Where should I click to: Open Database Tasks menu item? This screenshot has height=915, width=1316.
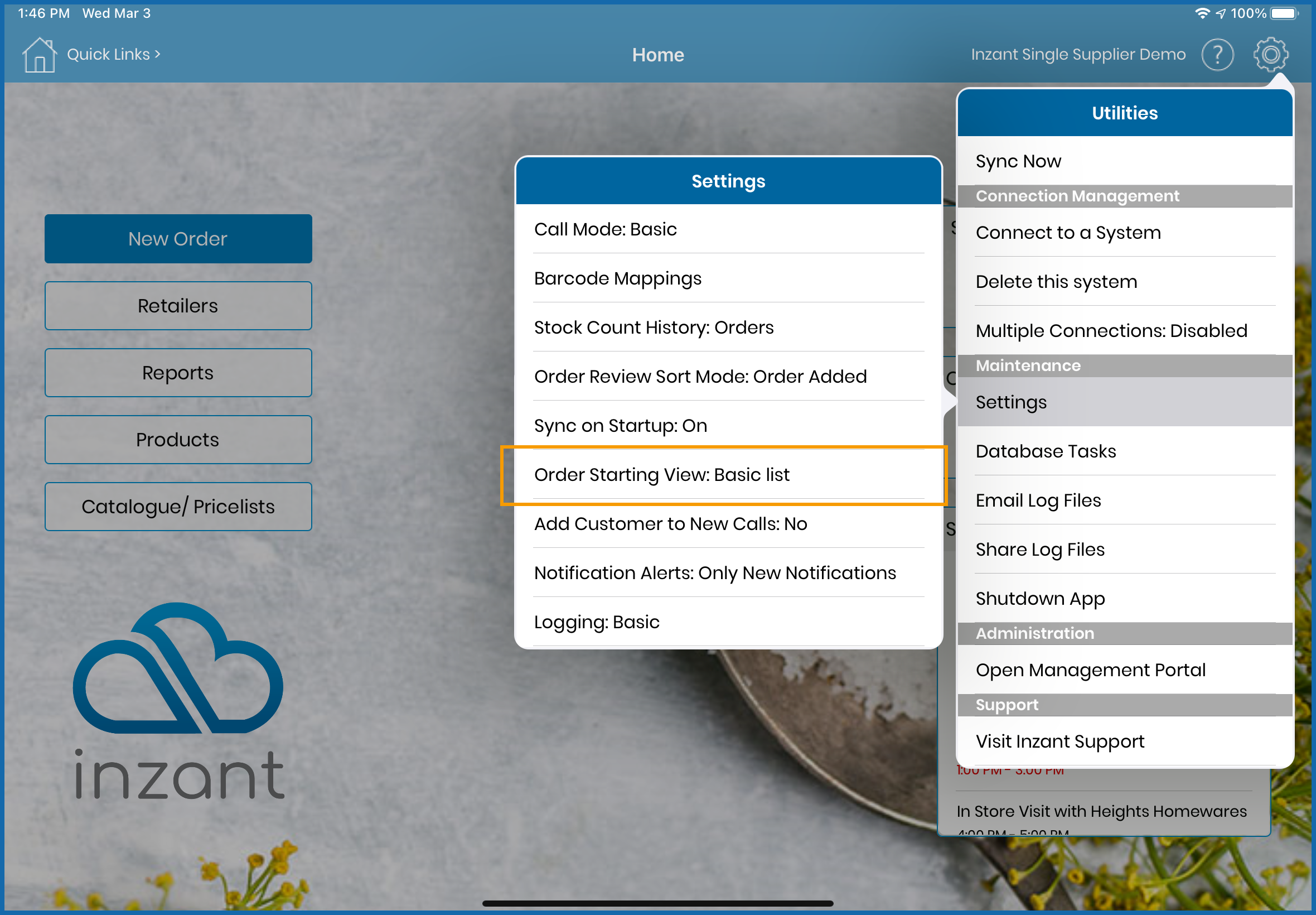click(1046, 451)
